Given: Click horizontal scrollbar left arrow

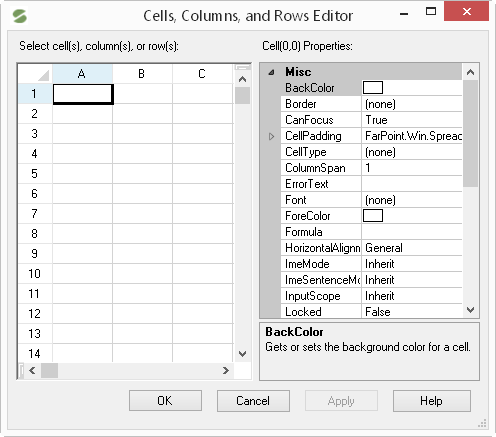Looking at the screenshot, I should (x=32, y=370).
